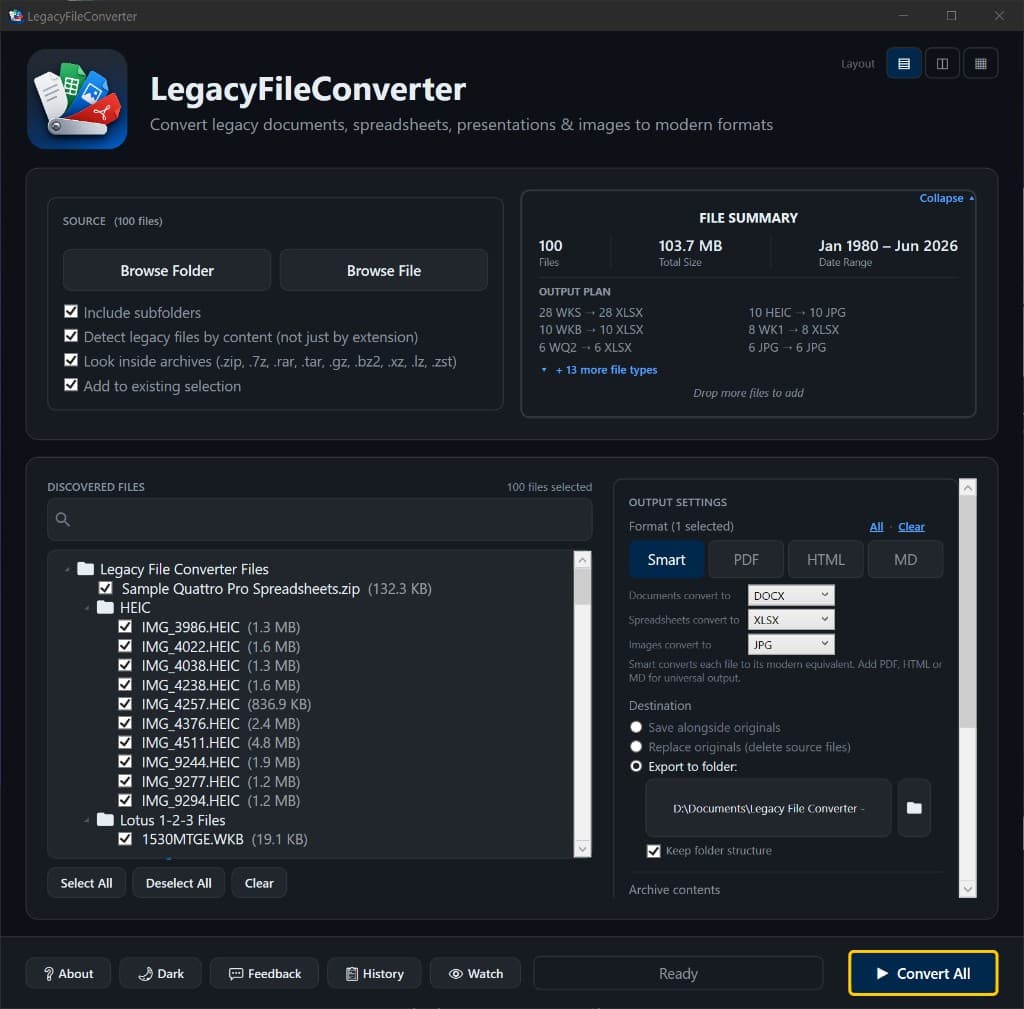
Task: Click the All formats link
Action: tap(876, 526)
